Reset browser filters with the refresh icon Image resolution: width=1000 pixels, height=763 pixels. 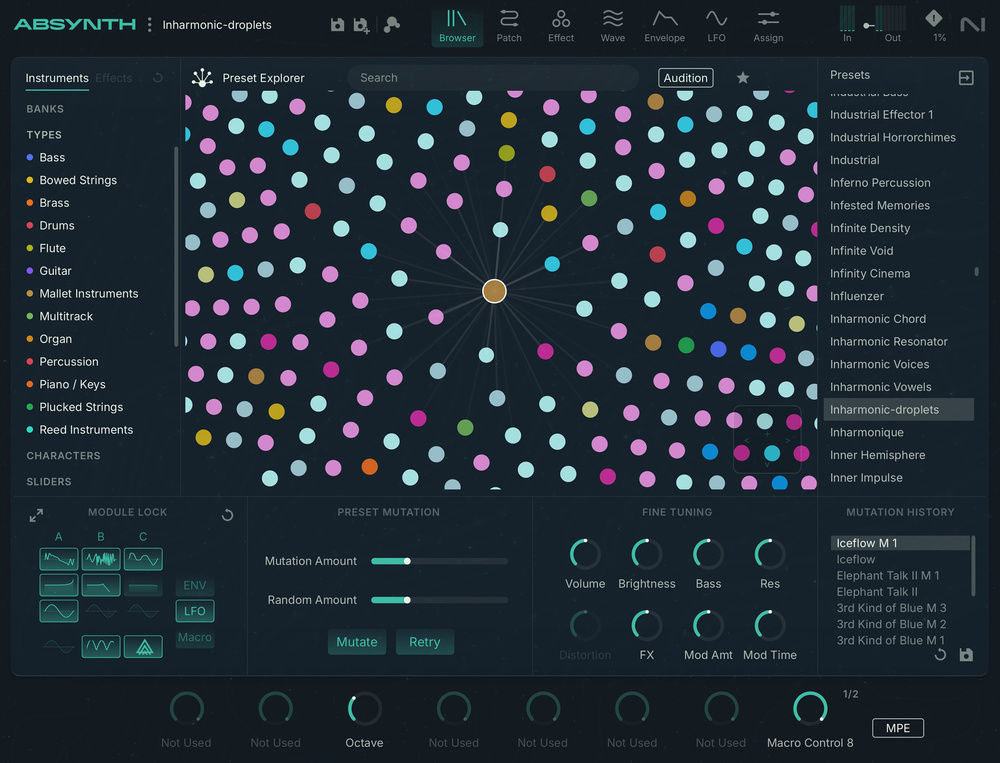point(158,78)
